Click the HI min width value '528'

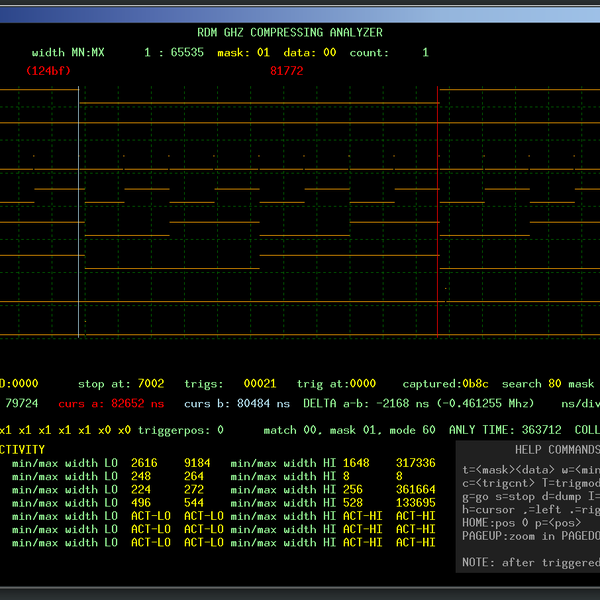click(x=353, y=503)
